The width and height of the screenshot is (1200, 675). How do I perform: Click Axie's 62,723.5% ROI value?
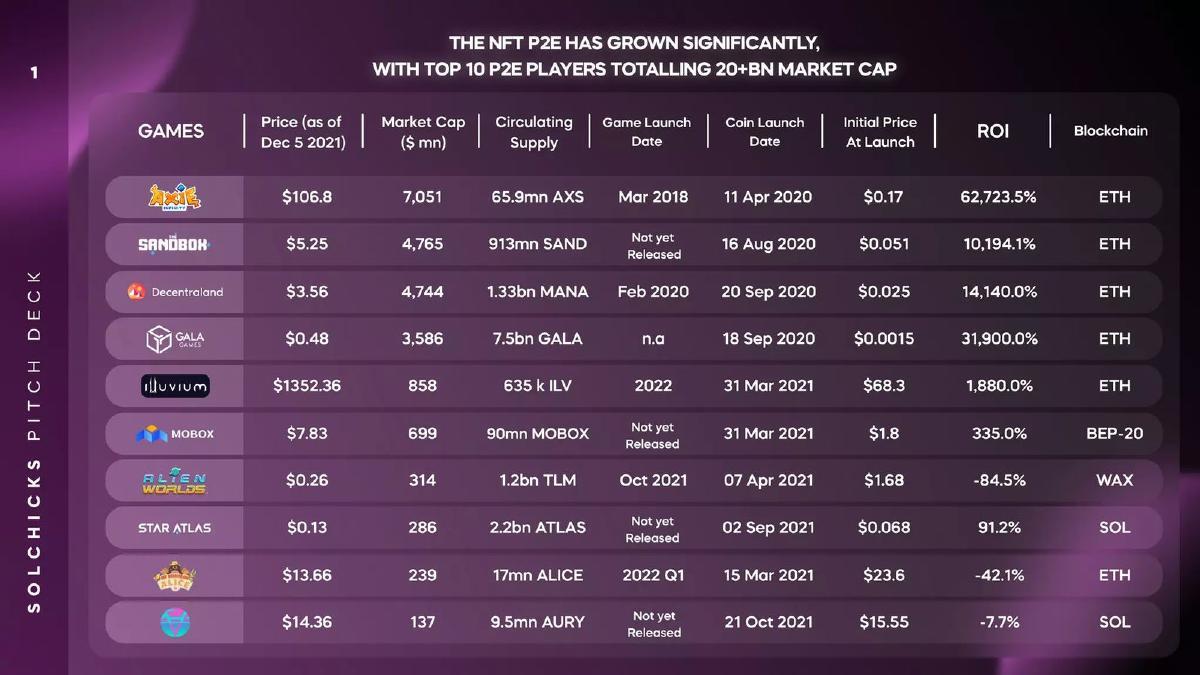[998, 197]
